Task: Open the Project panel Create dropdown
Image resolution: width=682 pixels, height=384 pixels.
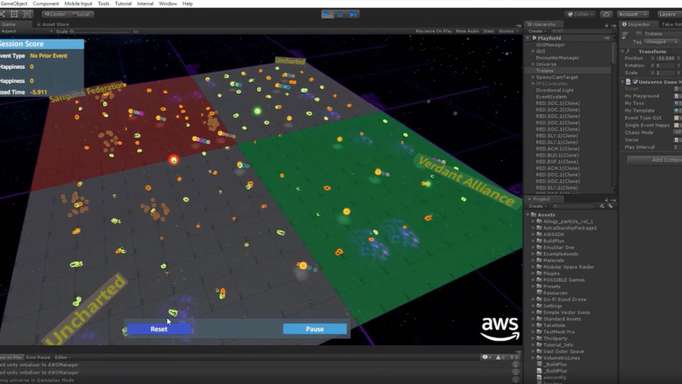Action: pos(537,206)
